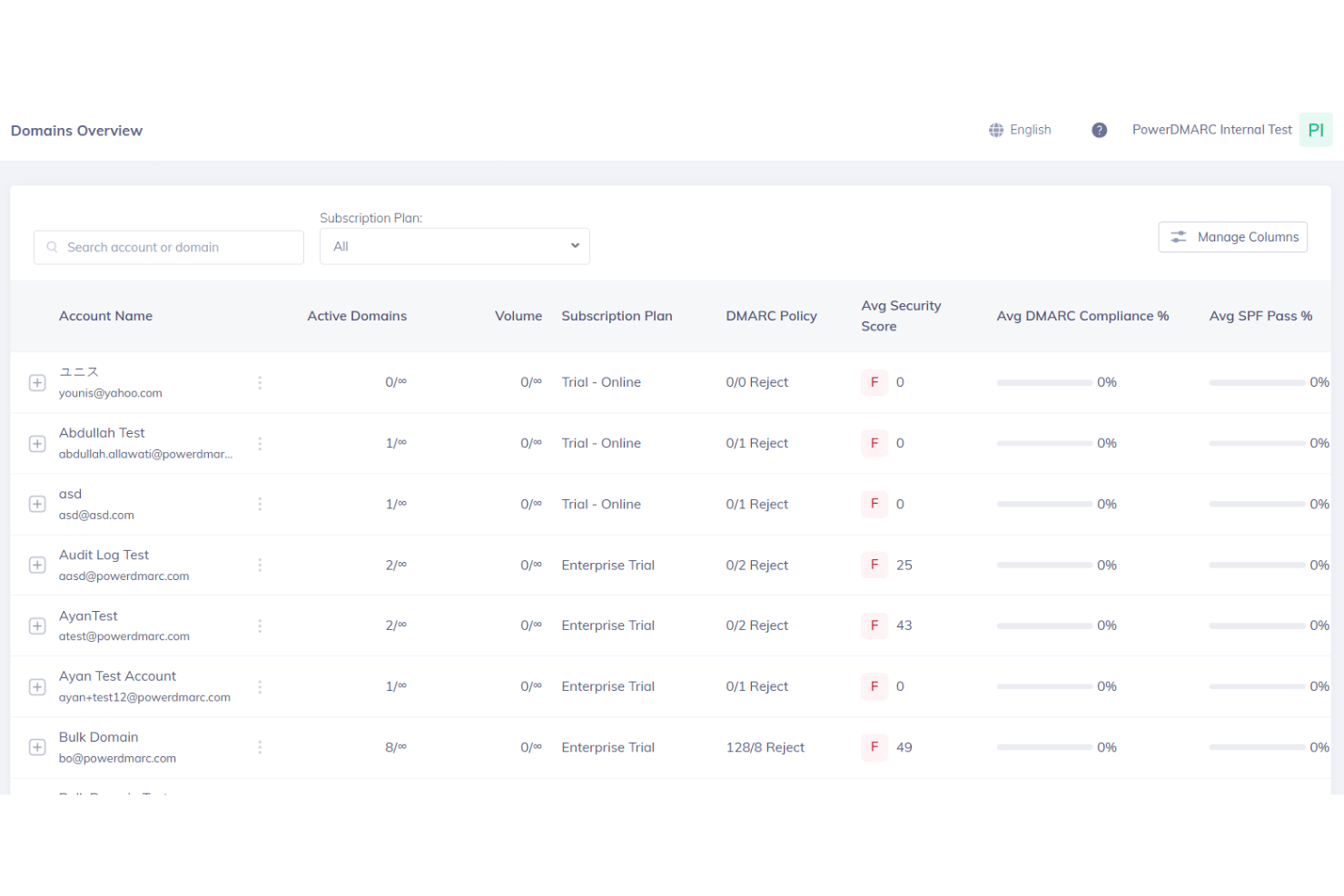Click DMARC compliance progress bar for Bulk Domain

[1044, 747]
